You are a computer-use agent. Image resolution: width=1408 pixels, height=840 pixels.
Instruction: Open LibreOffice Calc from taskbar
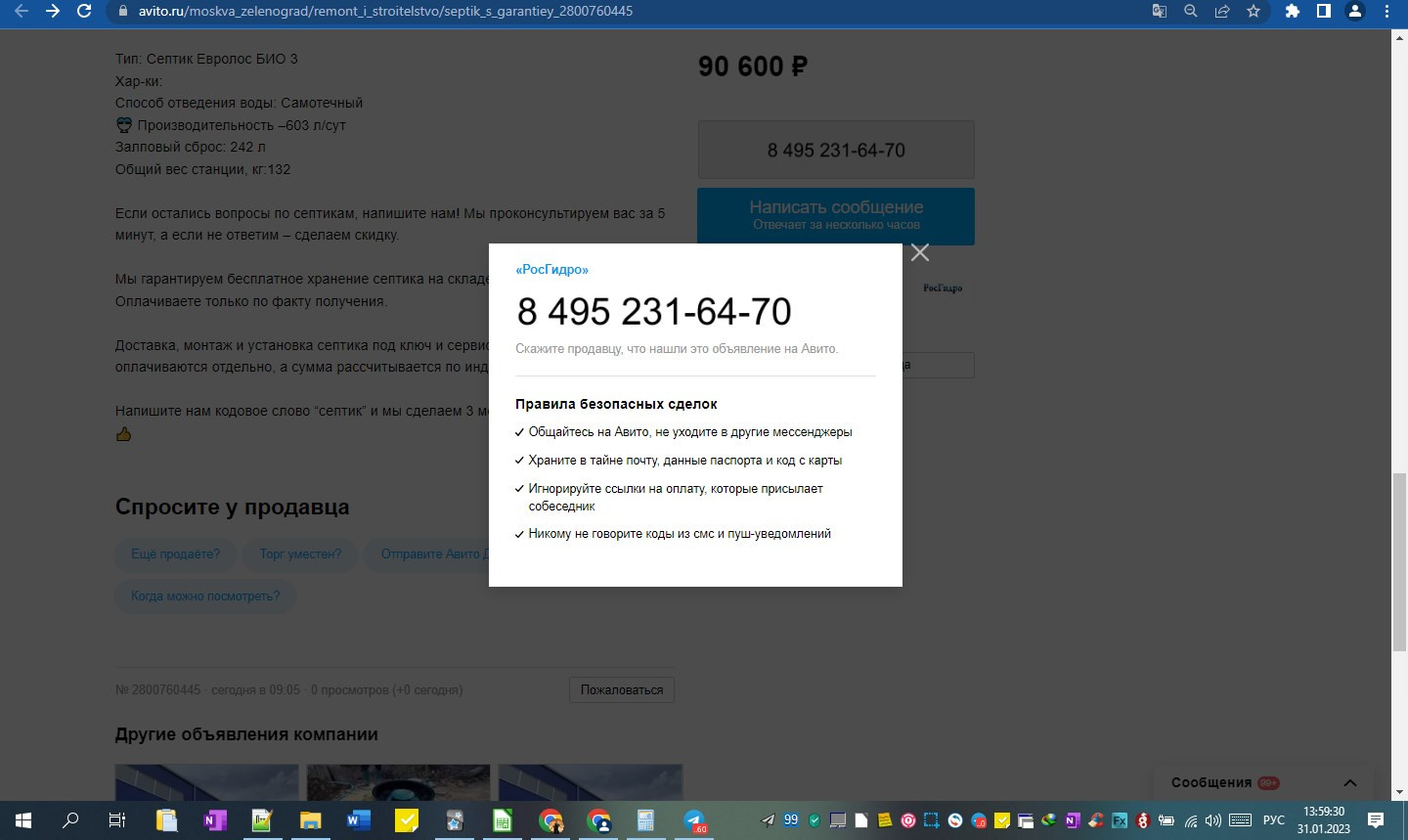tap(503, 820)
